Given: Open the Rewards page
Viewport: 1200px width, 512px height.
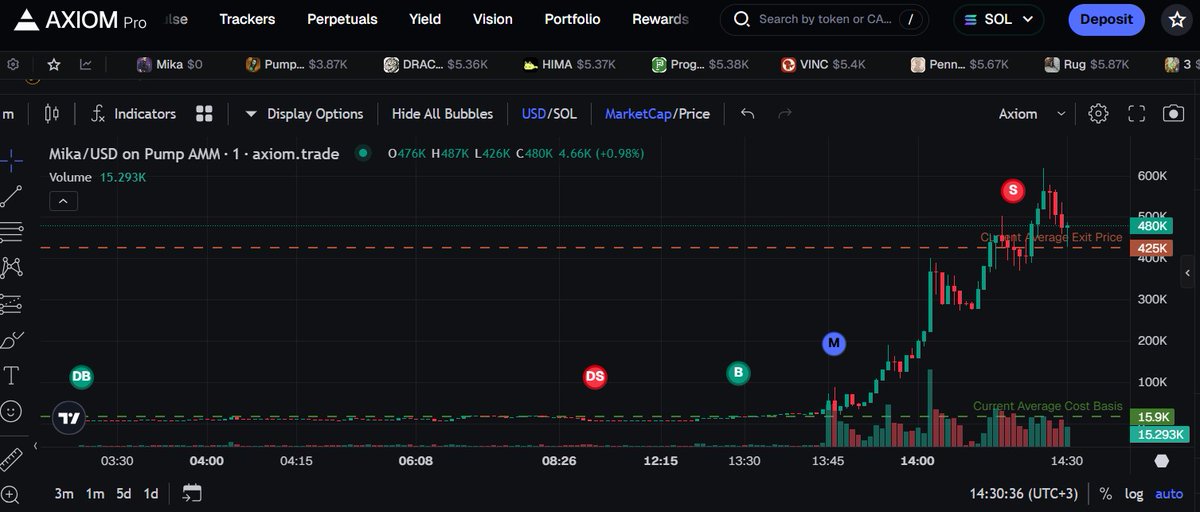Looking at the screenshot, I should 660,19.
